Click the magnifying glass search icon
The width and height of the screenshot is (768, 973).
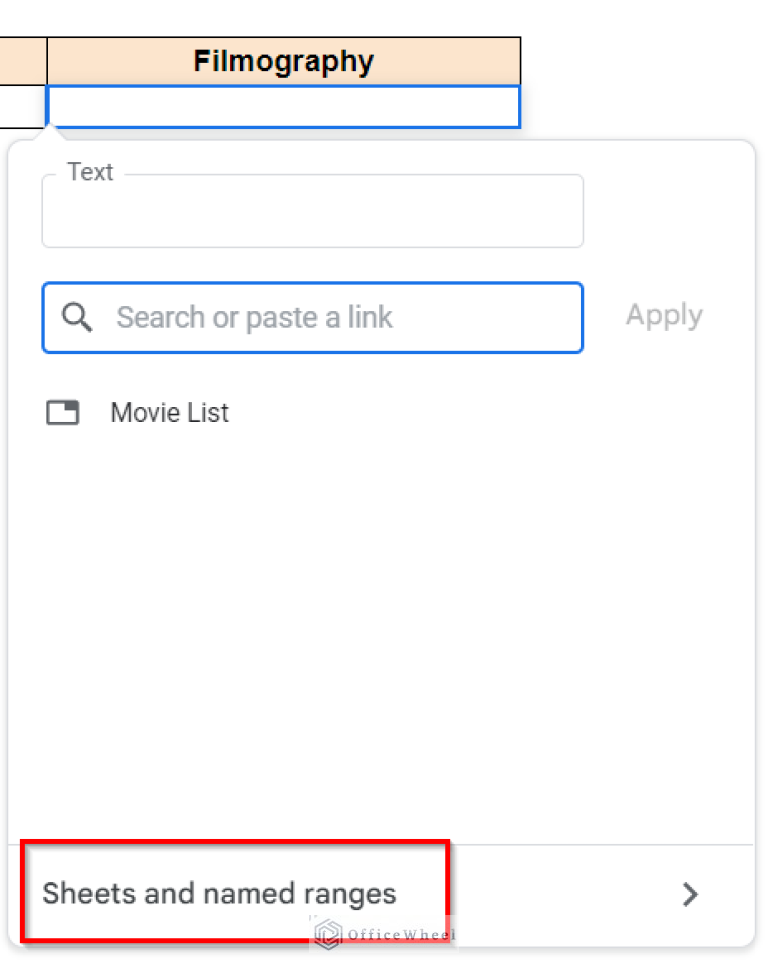tap(76, 317)
